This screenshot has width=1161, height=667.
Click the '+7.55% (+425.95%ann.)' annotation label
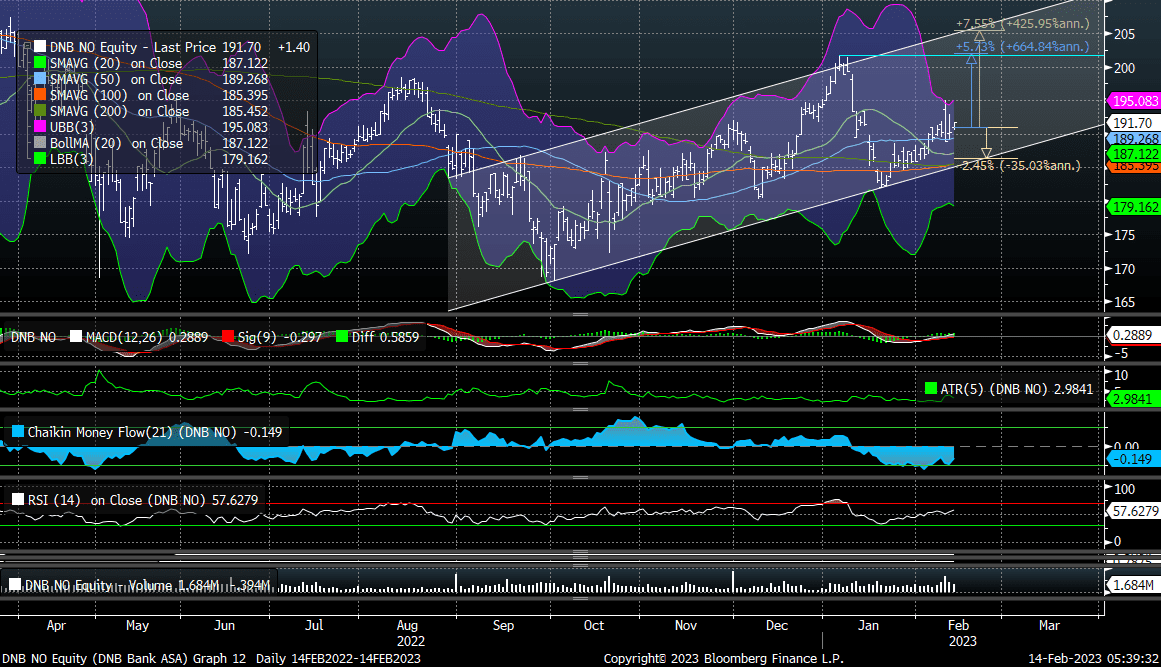point(1023,24)
